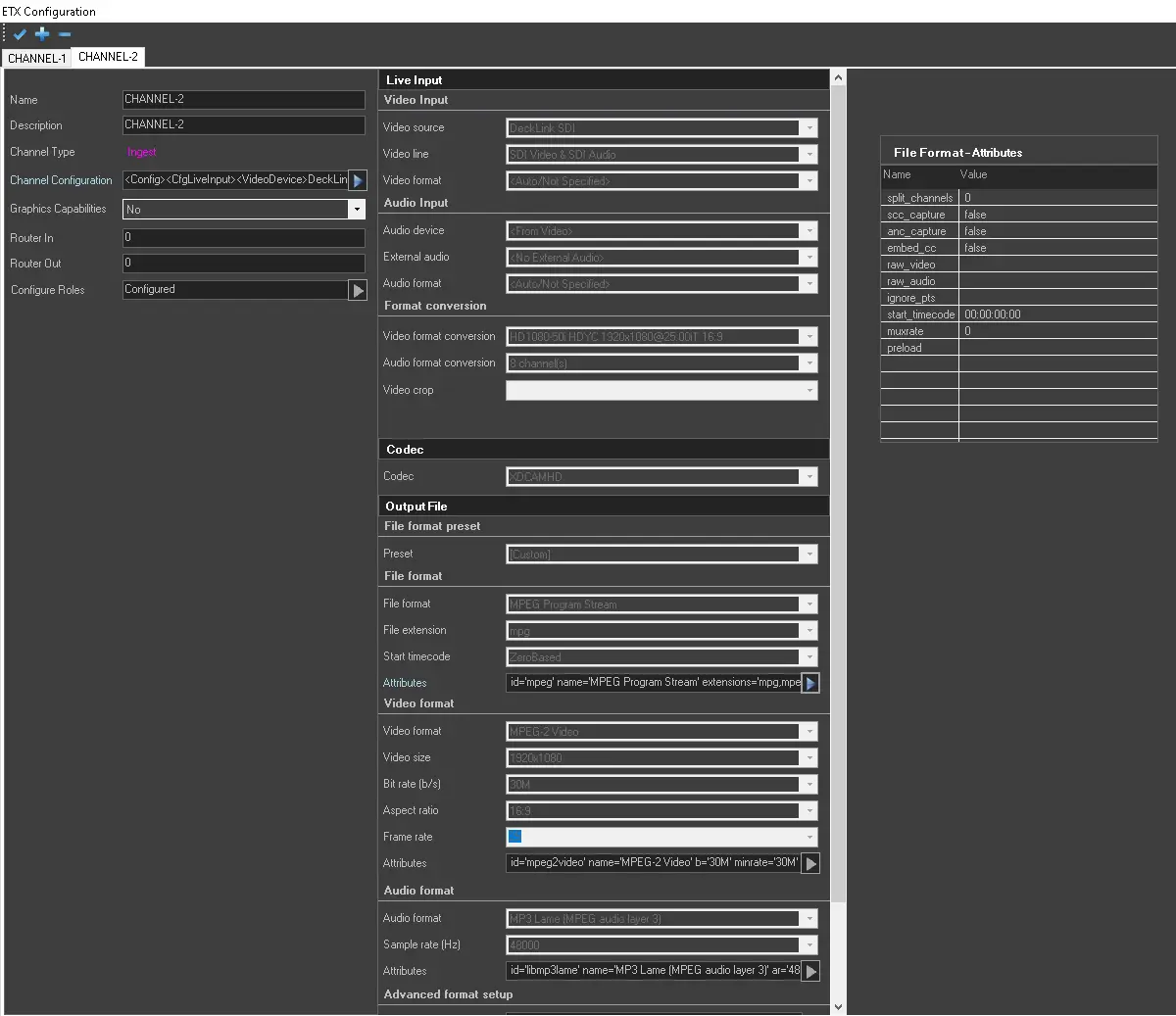Click the blue checkmark apply icon
Screen dimensions: 1176x1016
[x=20, y=34]
